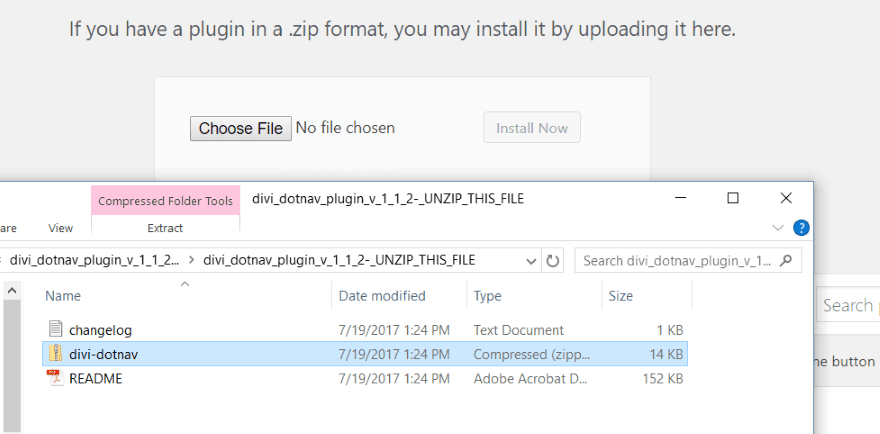Viewport: 880px width, 434px height.
Task: Click the Choose File button
Action: (x=240, y=128)
